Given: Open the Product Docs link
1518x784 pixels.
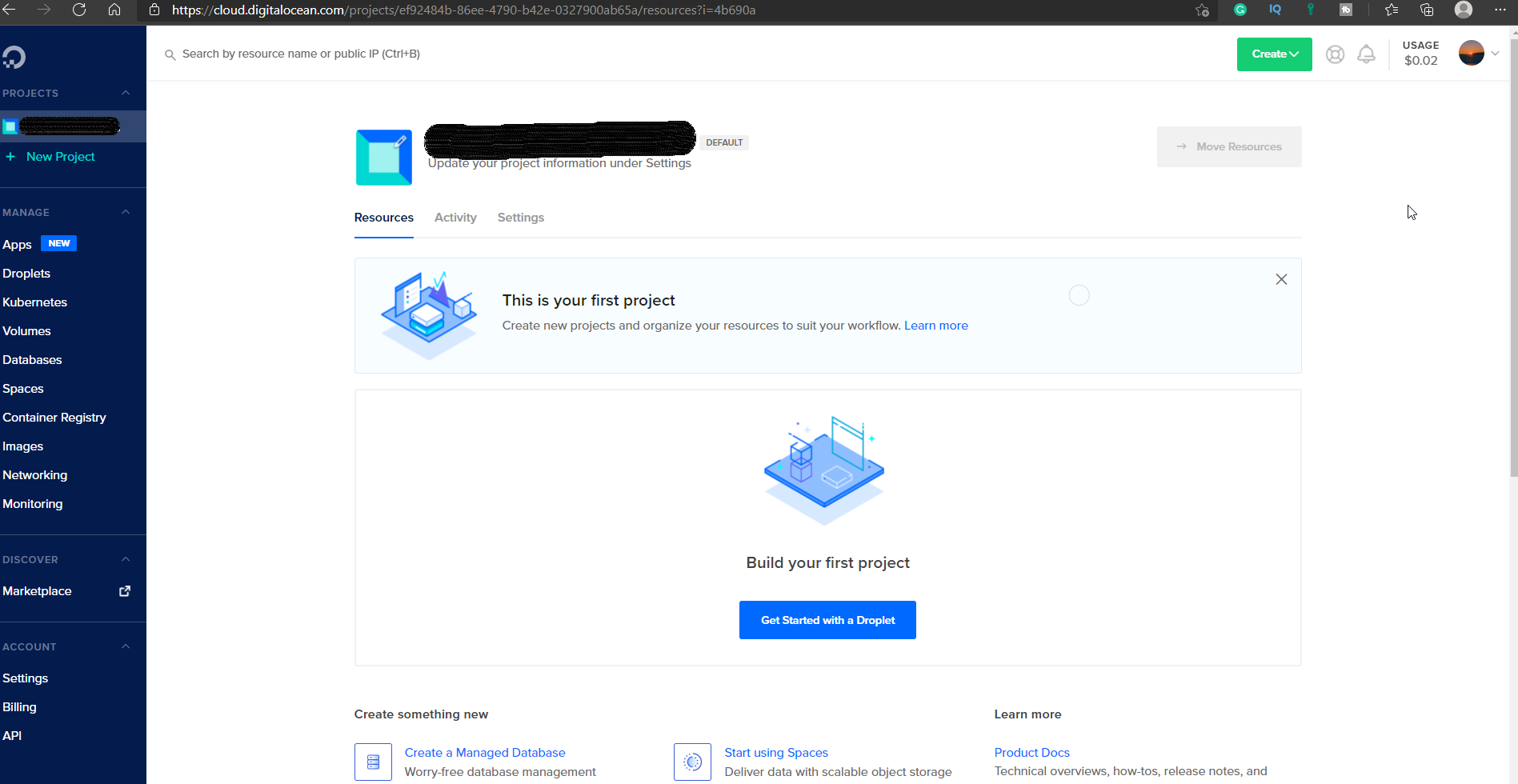Looking at the screenshot, I should 1031,753.
